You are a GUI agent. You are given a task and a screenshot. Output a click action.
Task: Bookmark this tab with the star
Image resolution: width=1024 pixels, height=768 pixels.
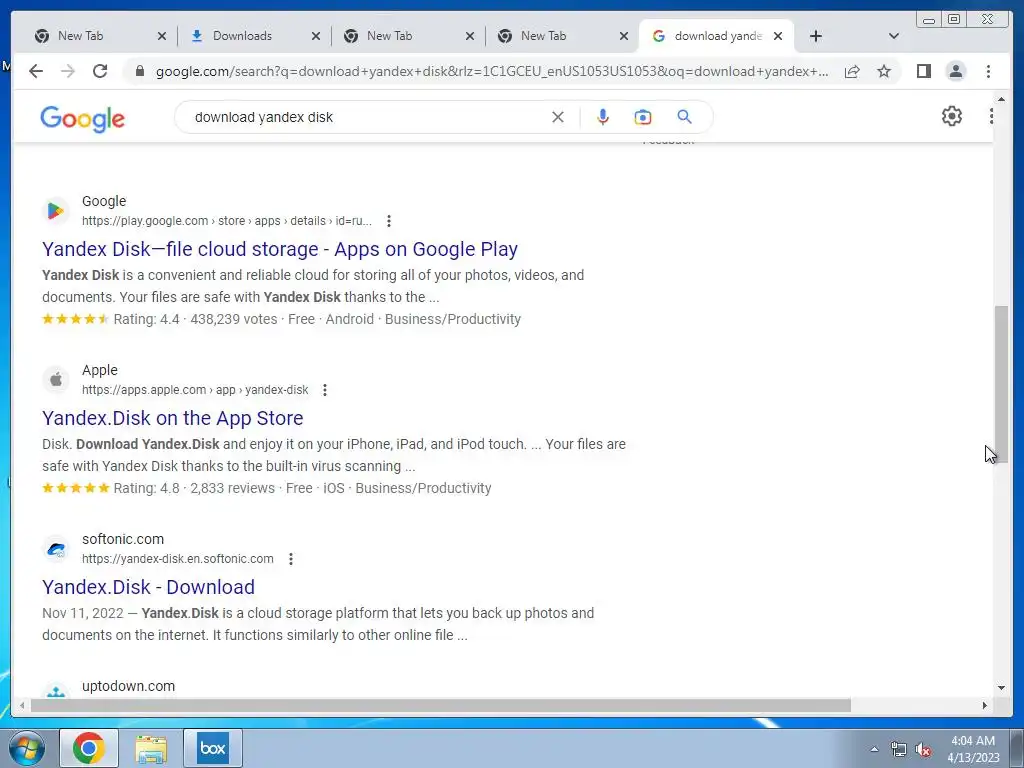(884, 71)
